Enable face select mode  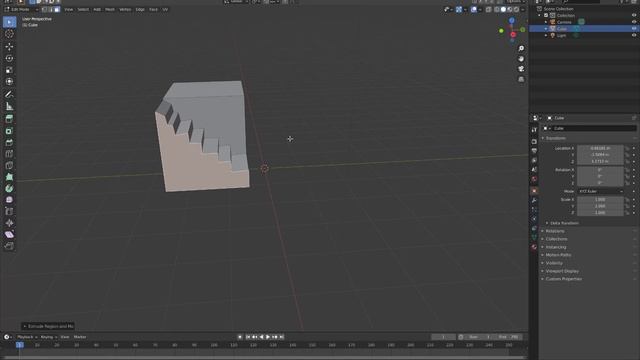pos(57,9)
